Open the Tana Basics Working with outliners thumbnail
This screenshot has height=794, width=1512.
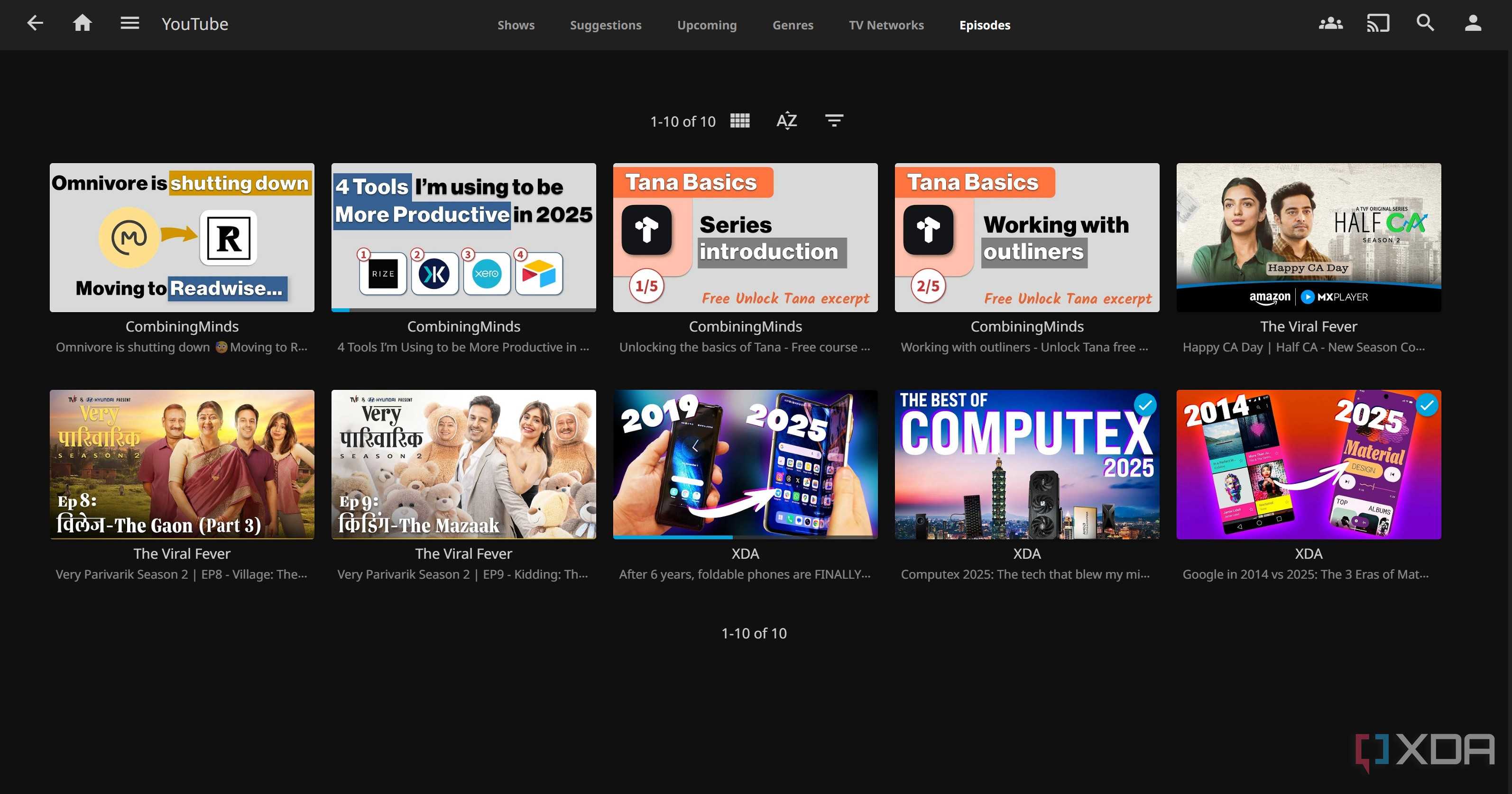1027,238
